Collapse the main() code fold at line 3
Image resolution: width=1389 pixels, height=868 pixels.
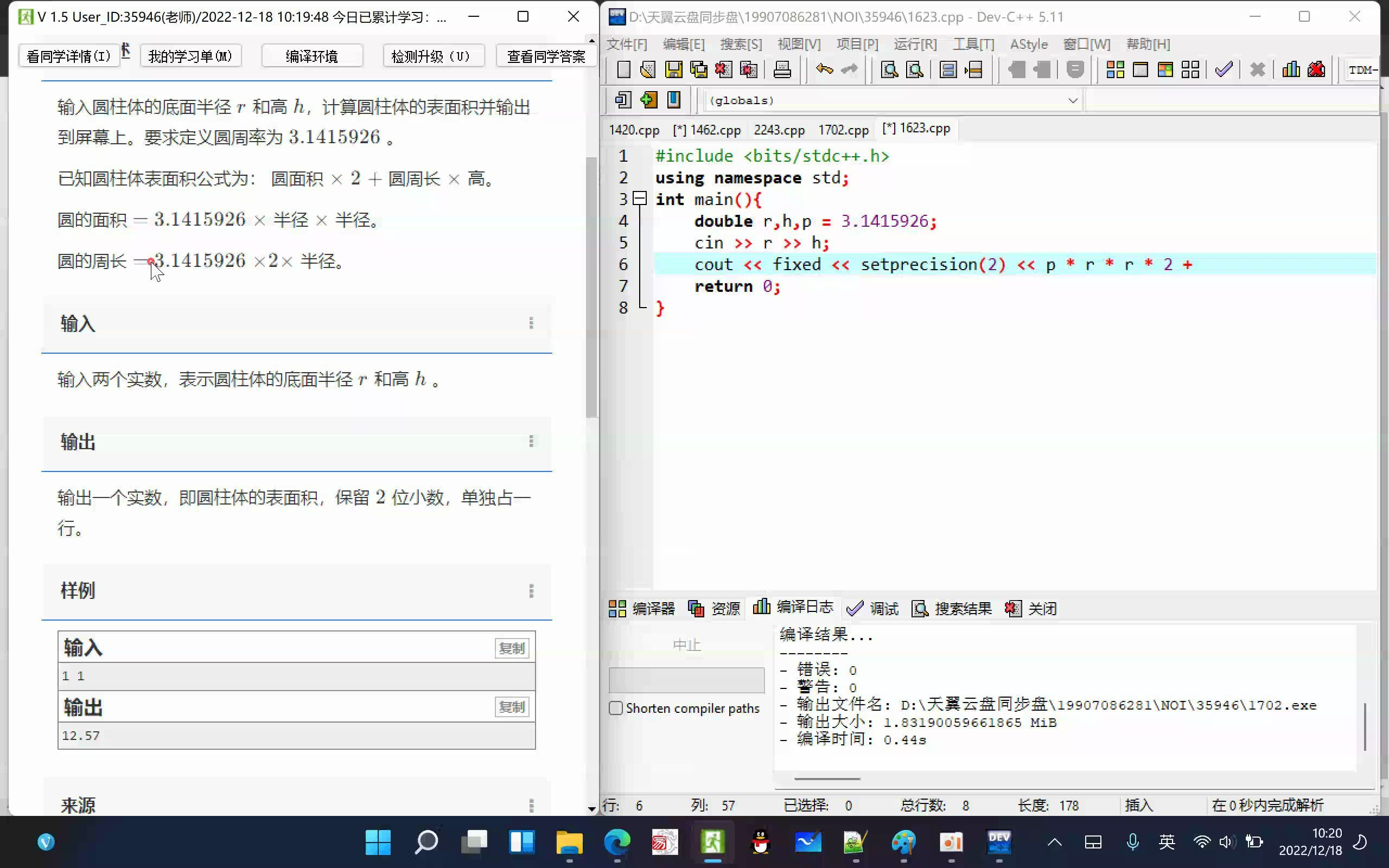click(639, 199)
